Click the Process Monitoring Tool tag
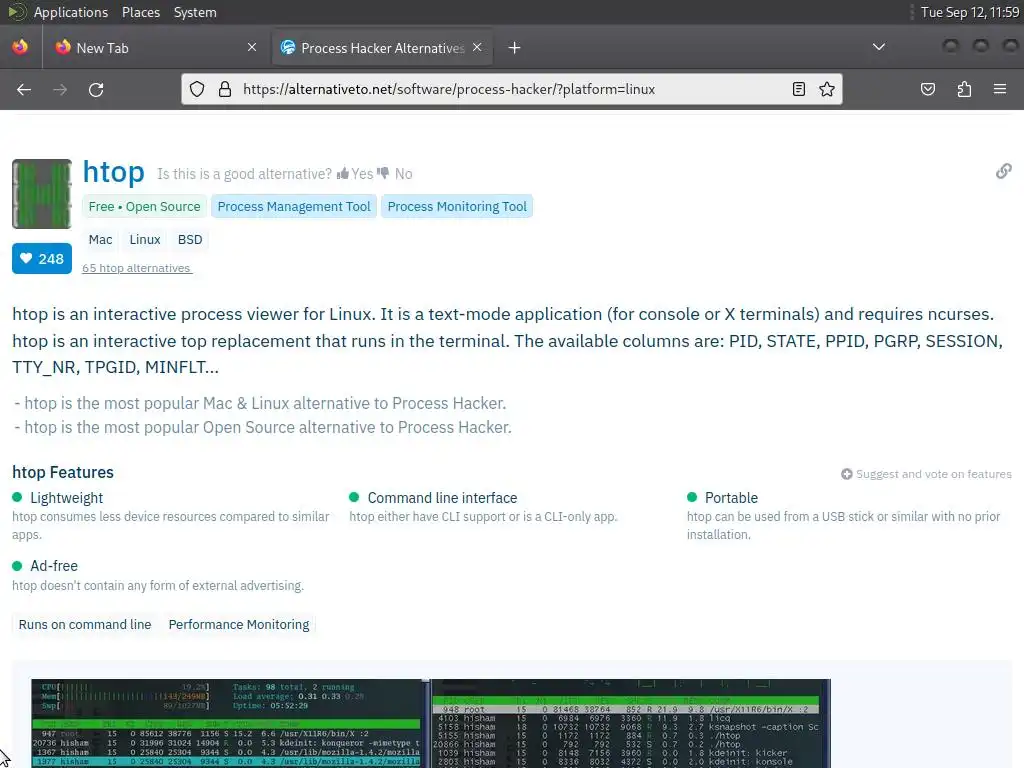Screen dimensions: 1024x768 (457, 206)
